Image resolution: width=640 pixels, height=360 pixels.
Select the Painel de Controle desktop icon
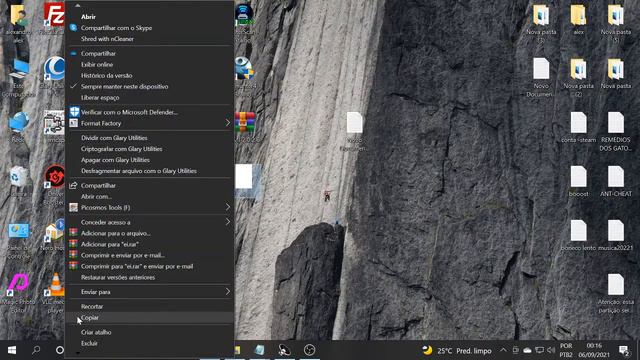18,240
